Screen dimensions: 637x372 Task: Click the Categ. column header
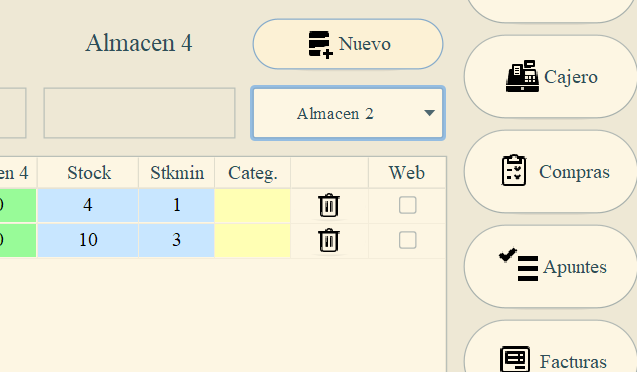(x=253, y=173)
